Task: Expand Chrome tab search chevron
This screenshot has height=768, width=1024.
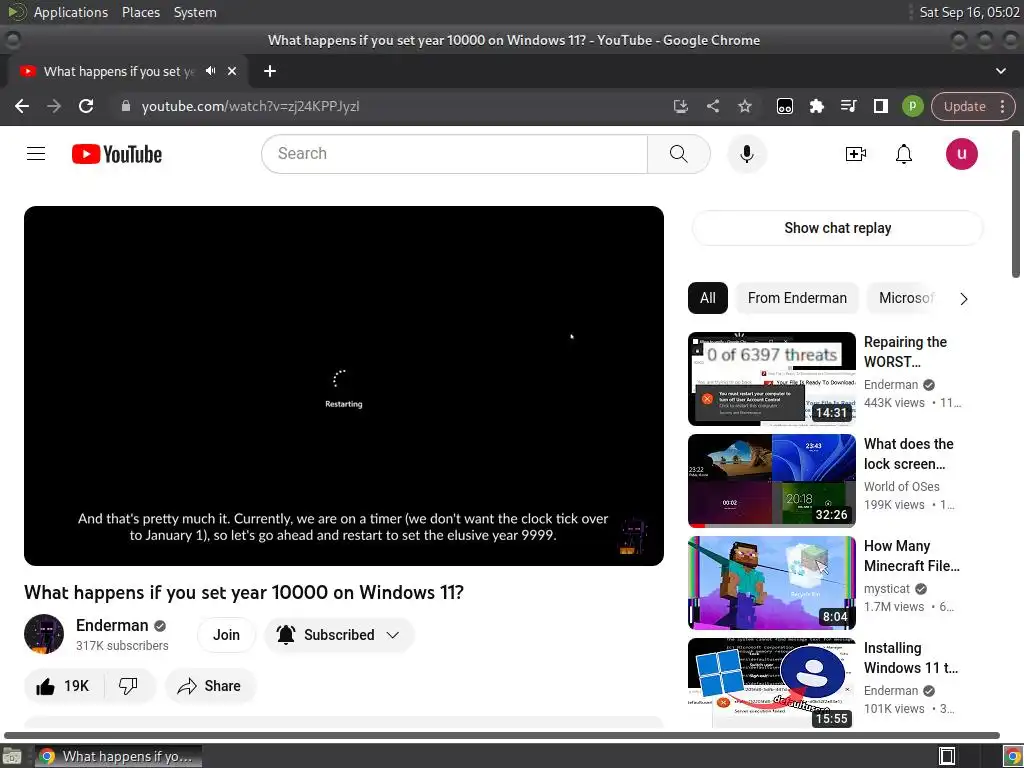Action: tap(1000, 71)
